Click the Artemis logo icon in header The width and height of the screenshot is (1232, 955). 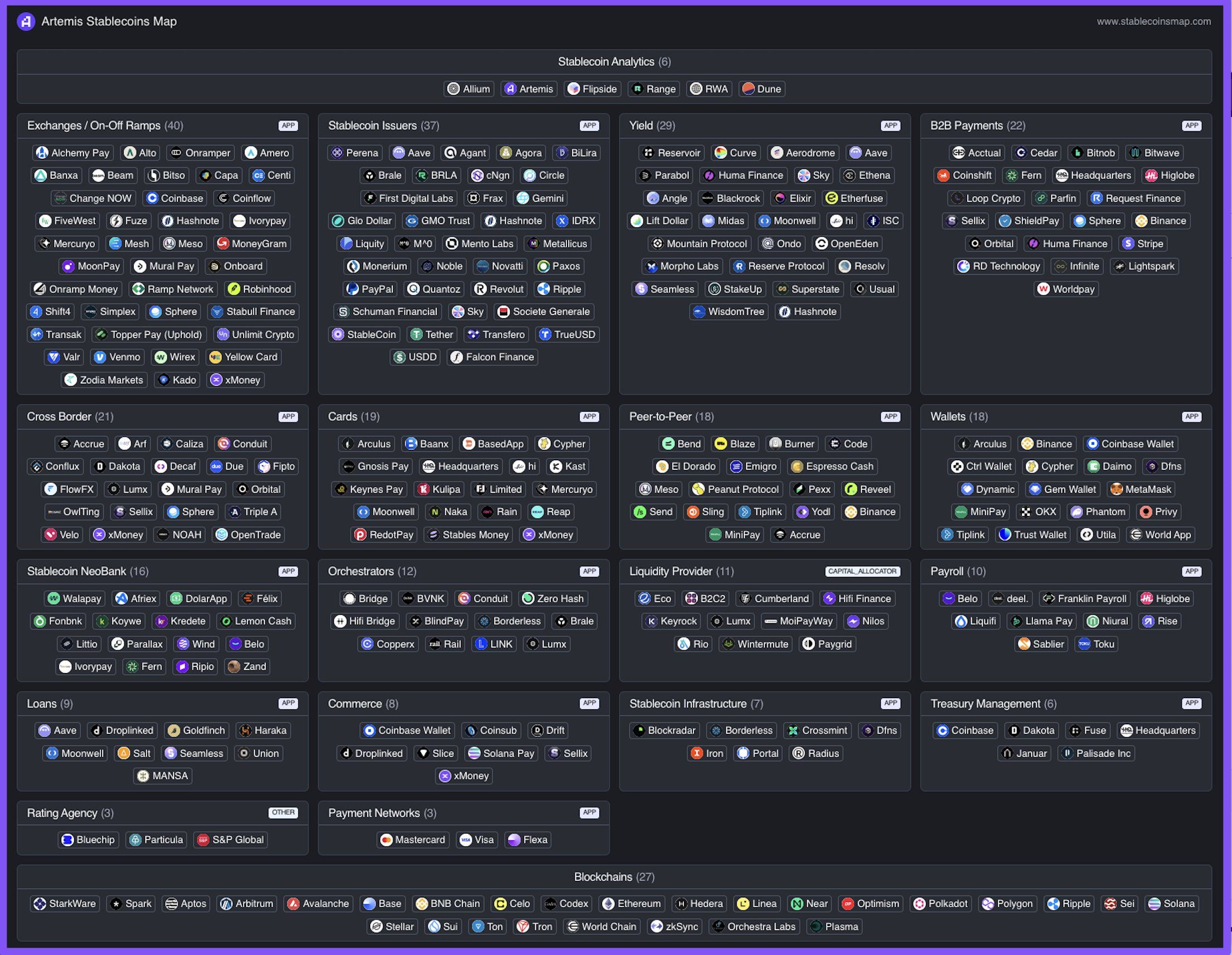tap(26, 21)
